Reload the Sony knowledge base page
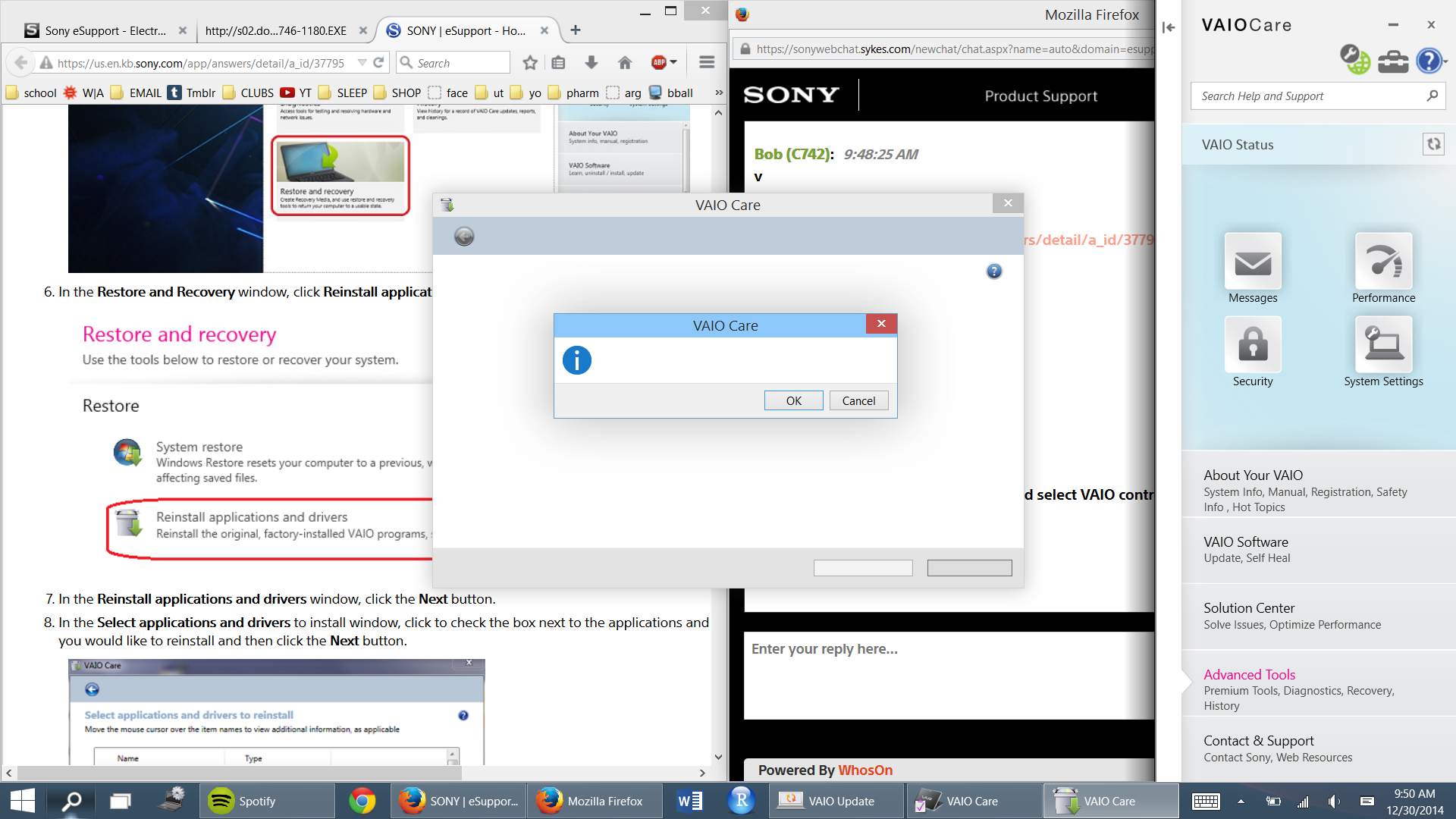The height and width of the screenshot is (819, 1456). pyautogui.click(x=378, y=63)
